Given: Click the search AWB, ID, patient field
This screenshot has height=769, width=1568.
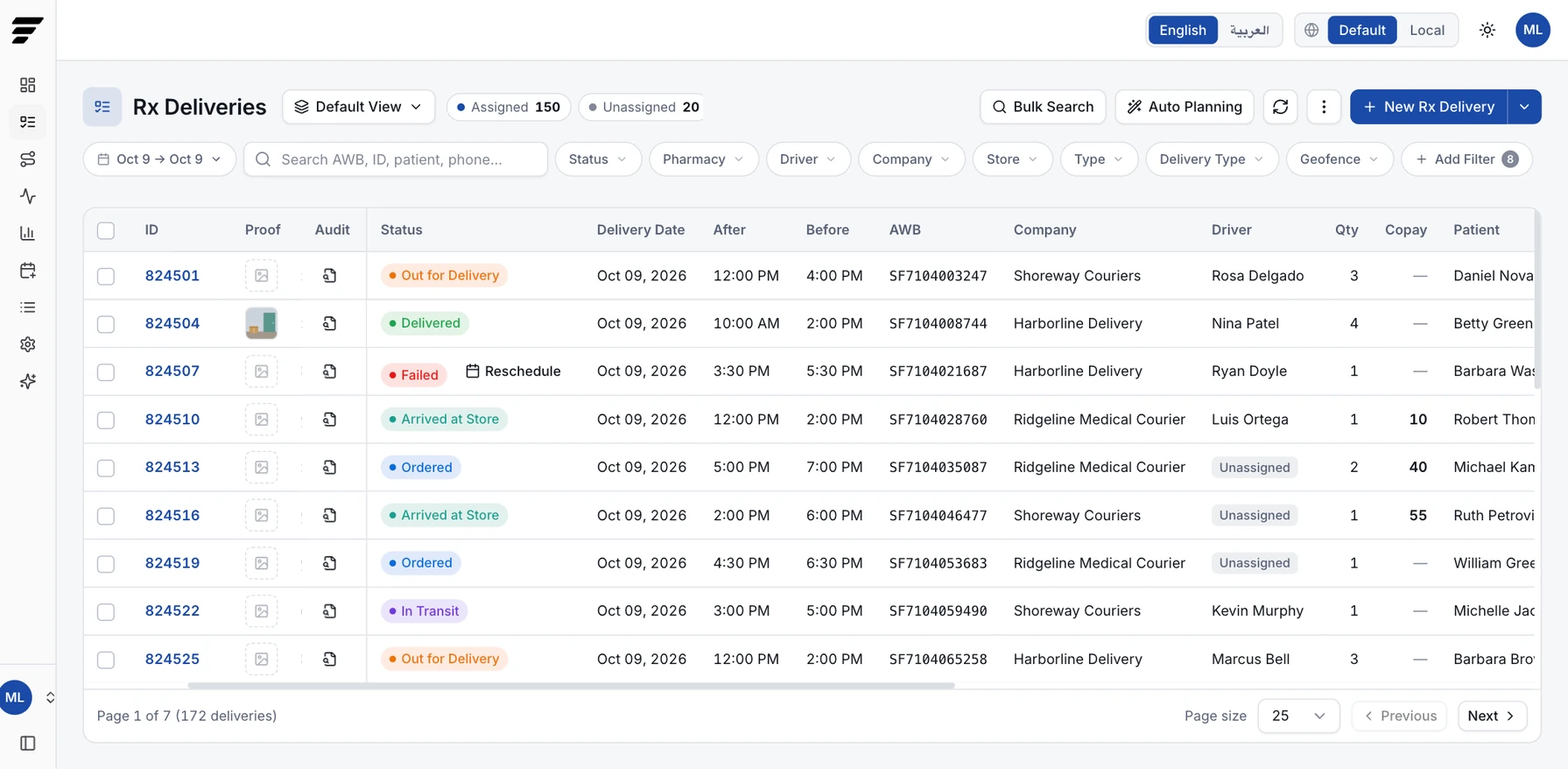Looking at the screenshot, I should 396,159.
